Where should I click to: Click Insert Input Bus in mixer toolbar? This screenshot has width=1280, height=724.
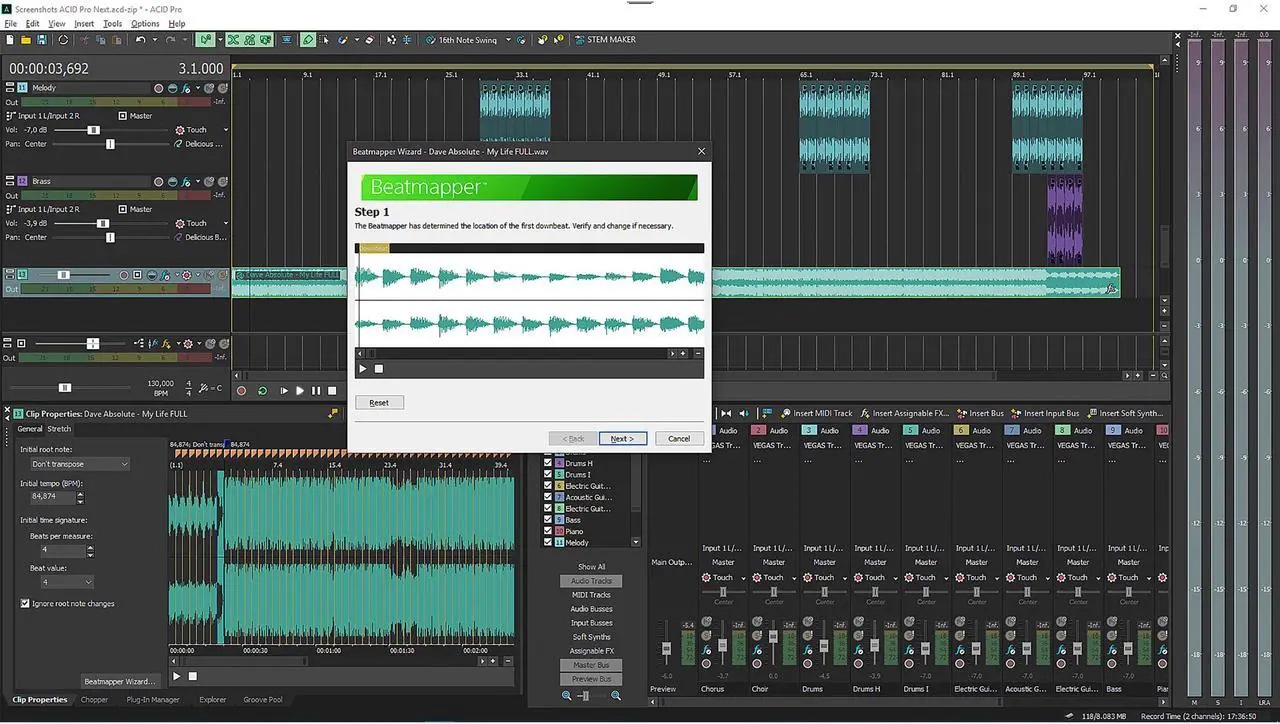(x=1044, y=413)
